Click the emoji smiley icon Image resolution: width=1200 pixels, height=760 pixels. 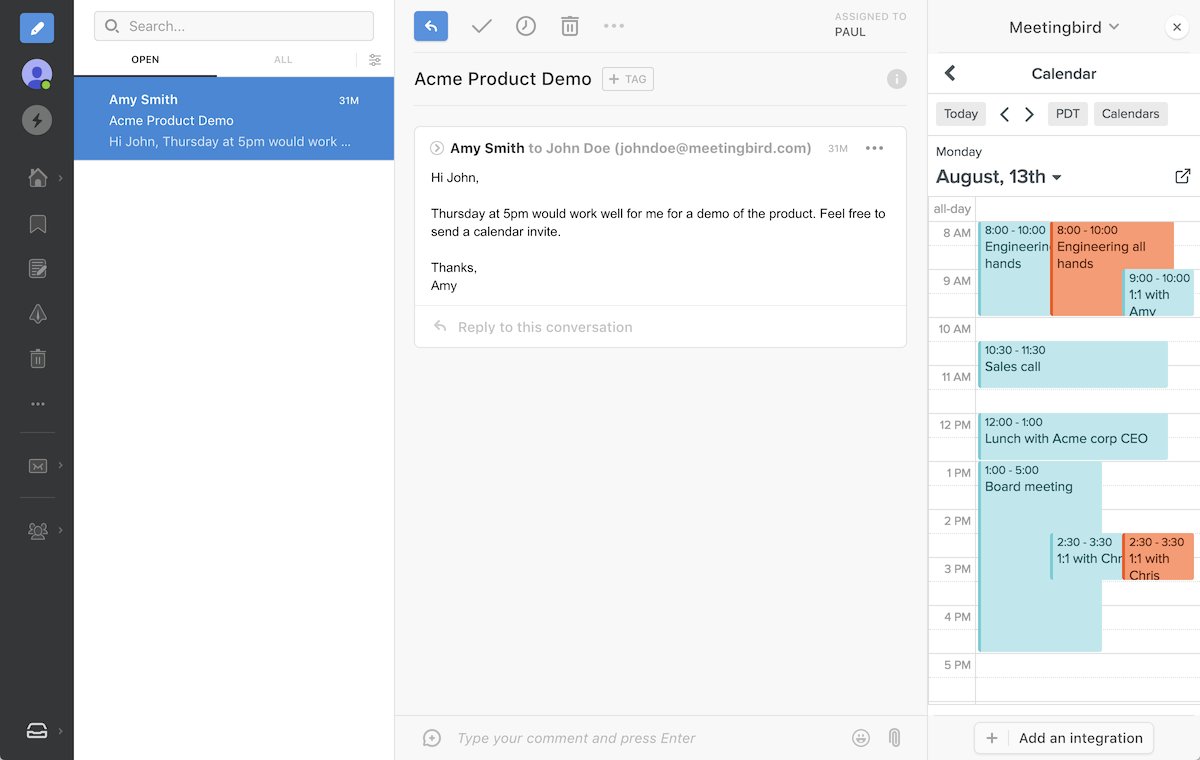tap(861, 738)
